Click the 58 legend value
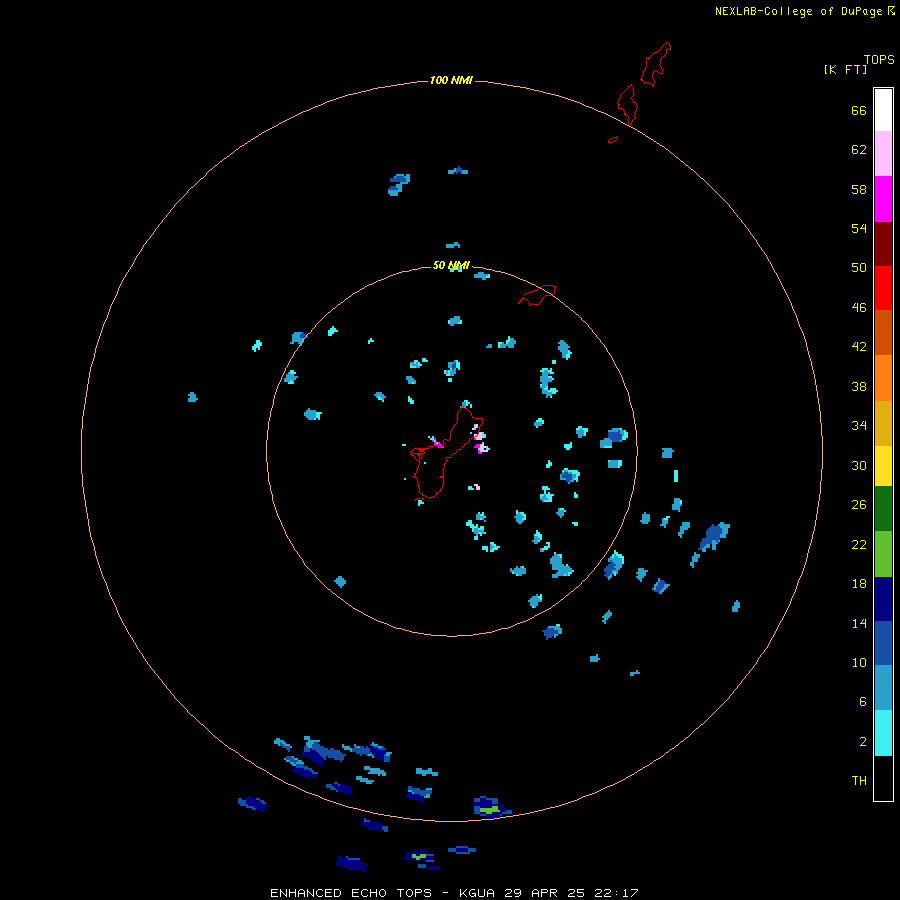This screenshot has width=900, height=900. point(859,189)
